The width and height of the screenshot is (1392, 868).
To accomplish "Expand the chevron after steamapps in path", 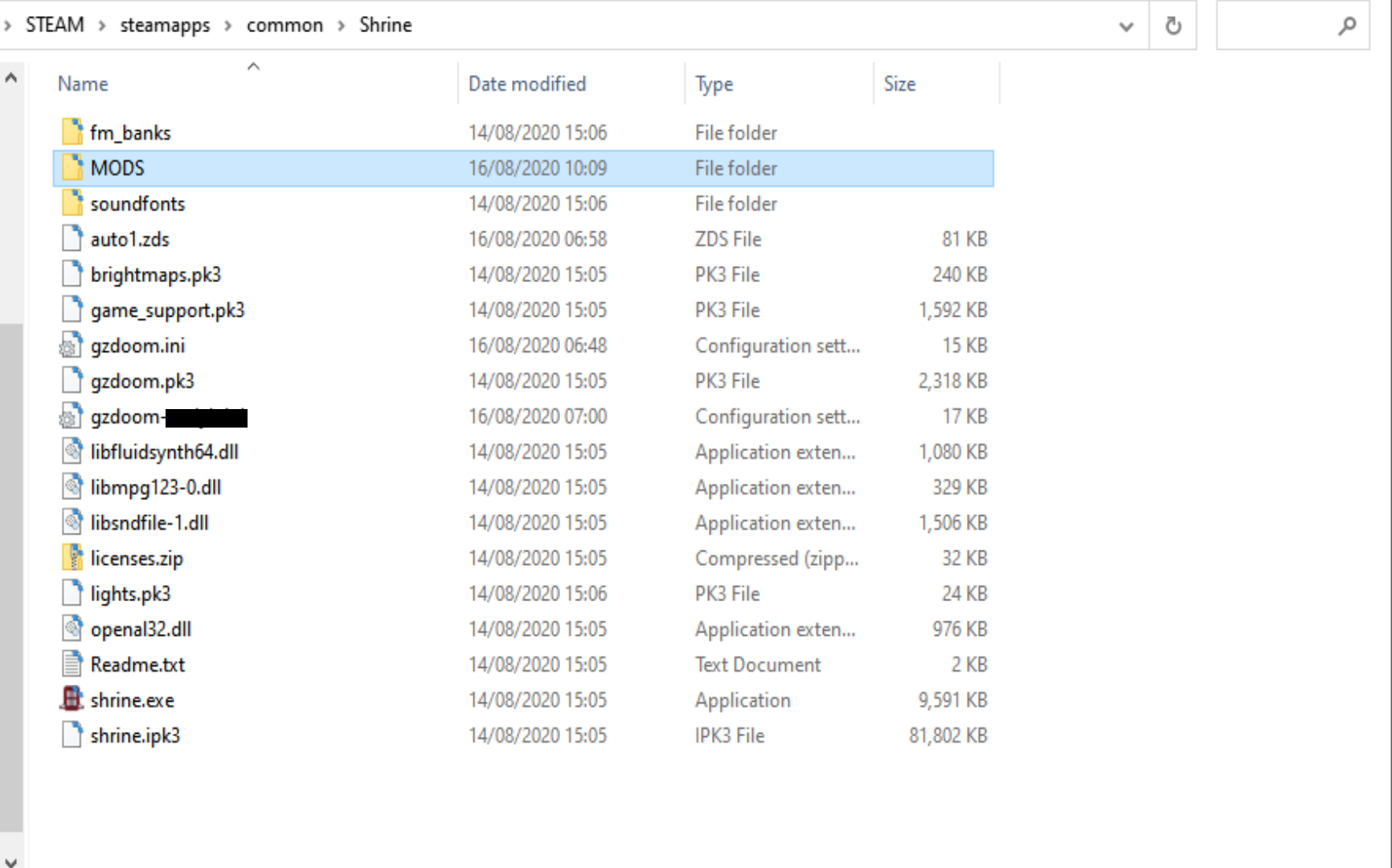I will point(228,26).
